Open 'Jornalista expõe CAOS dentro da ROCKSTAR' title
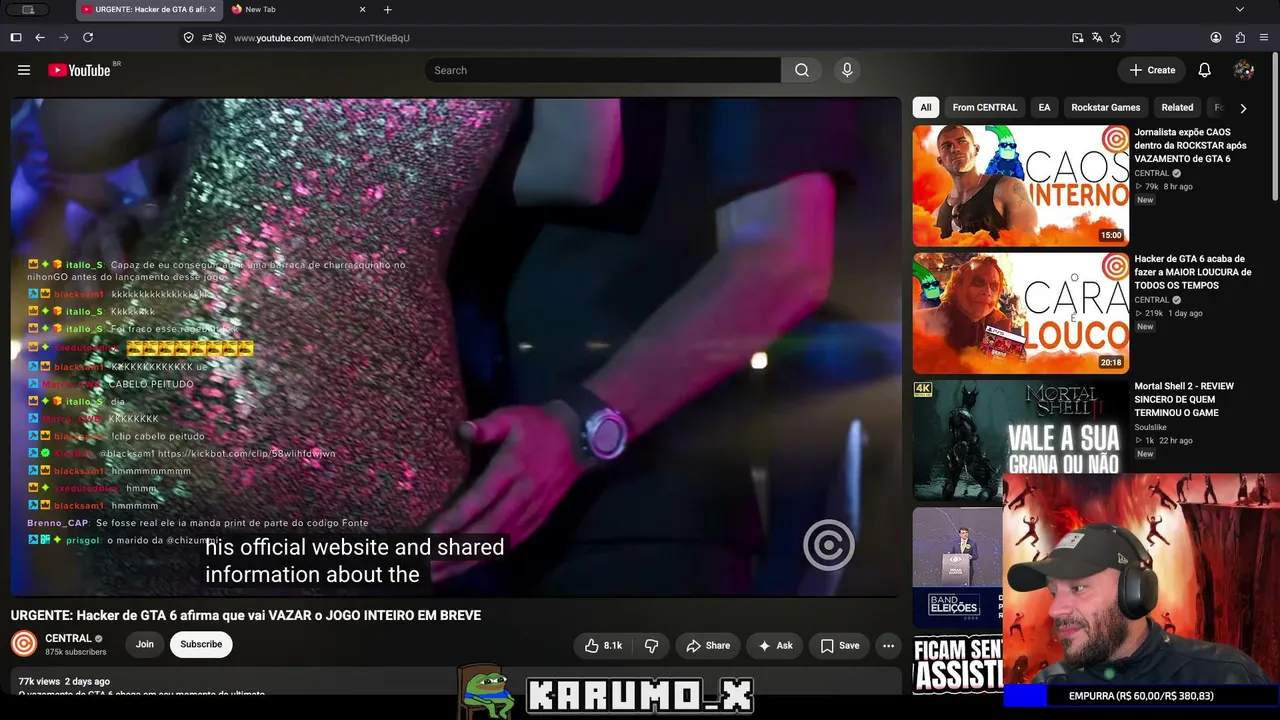The width and height of the screenshot is (1280, 720). click(x=1190, y=146)
